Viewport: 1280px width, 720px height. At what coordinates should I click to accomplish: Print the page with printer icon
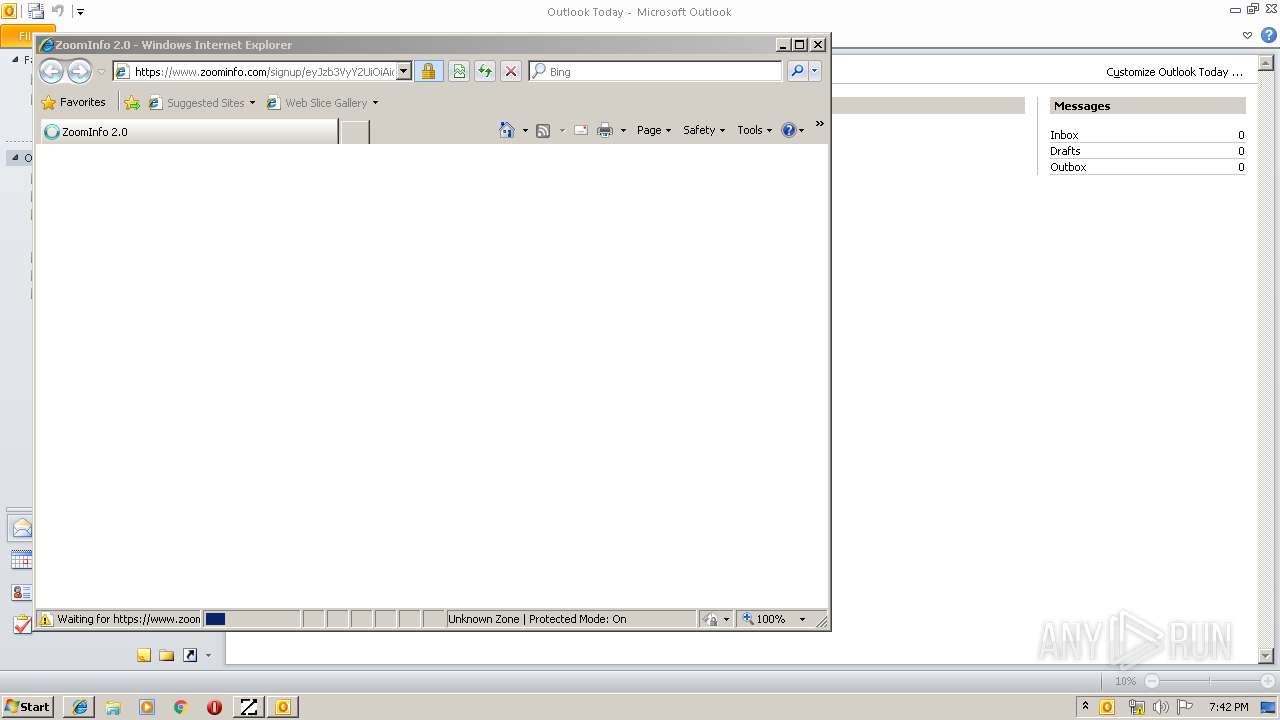pos(605,130)
